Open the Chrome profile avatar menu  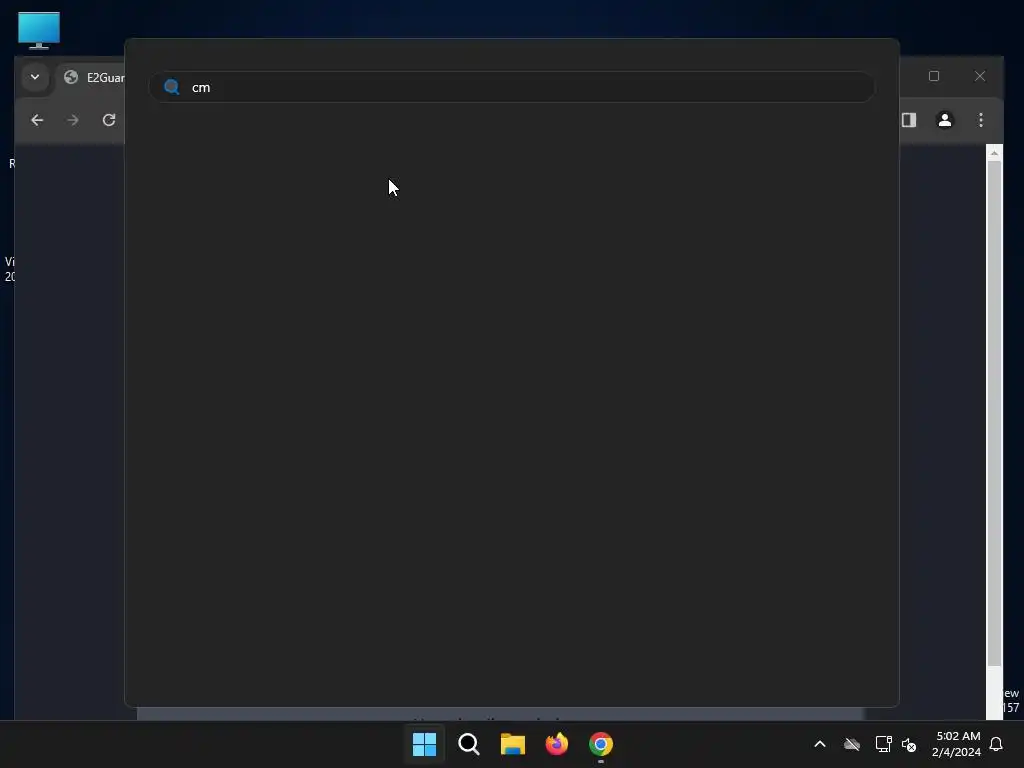(x=945, y=120)
